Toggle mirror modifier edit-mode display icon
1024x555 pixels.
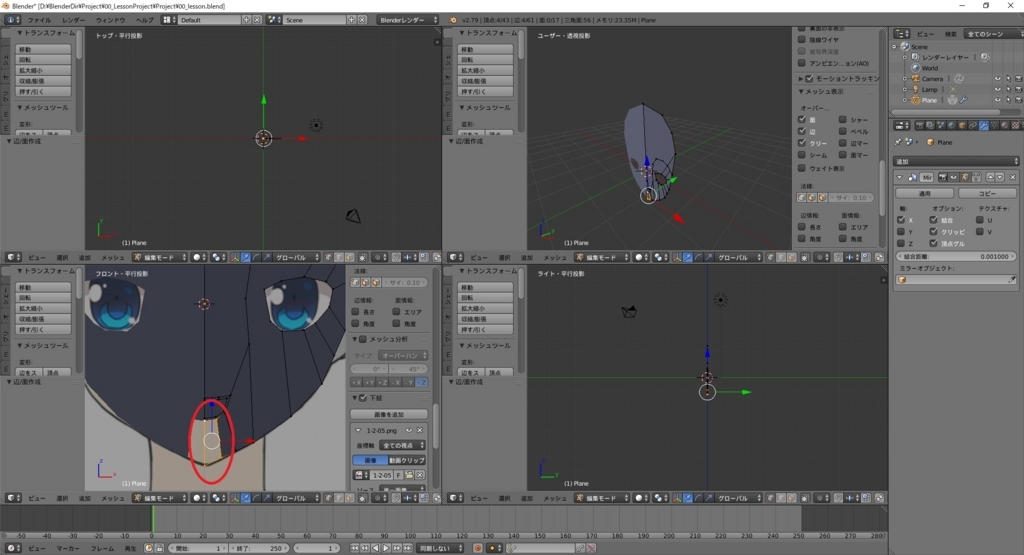coord(964,177)
